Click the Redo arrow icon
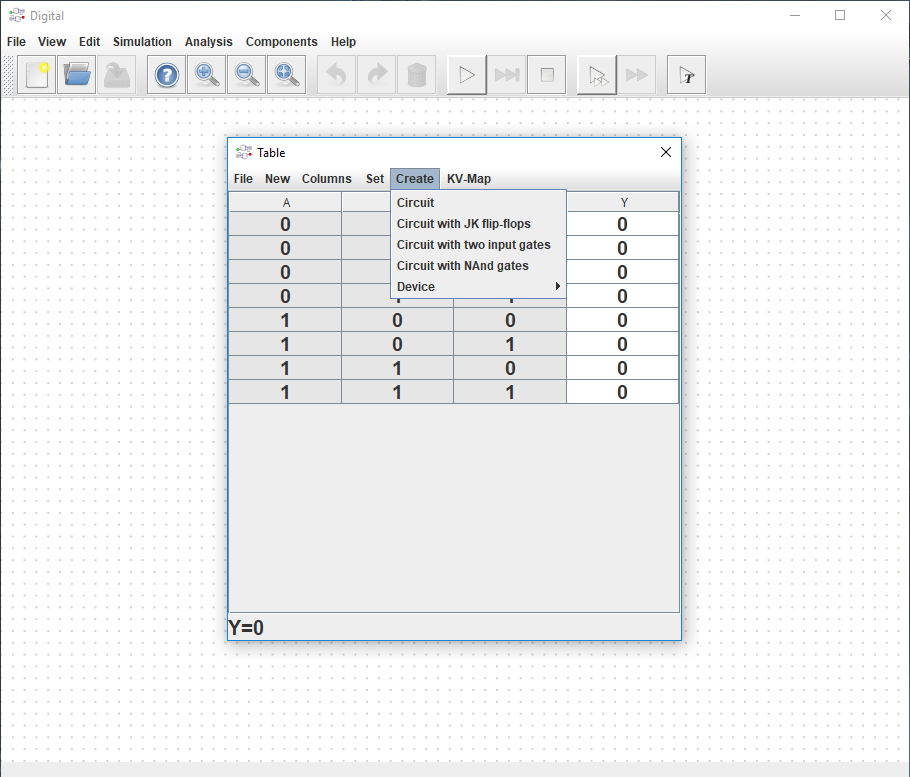Screen dimensions: 910x777 click(x=377, y=75)
